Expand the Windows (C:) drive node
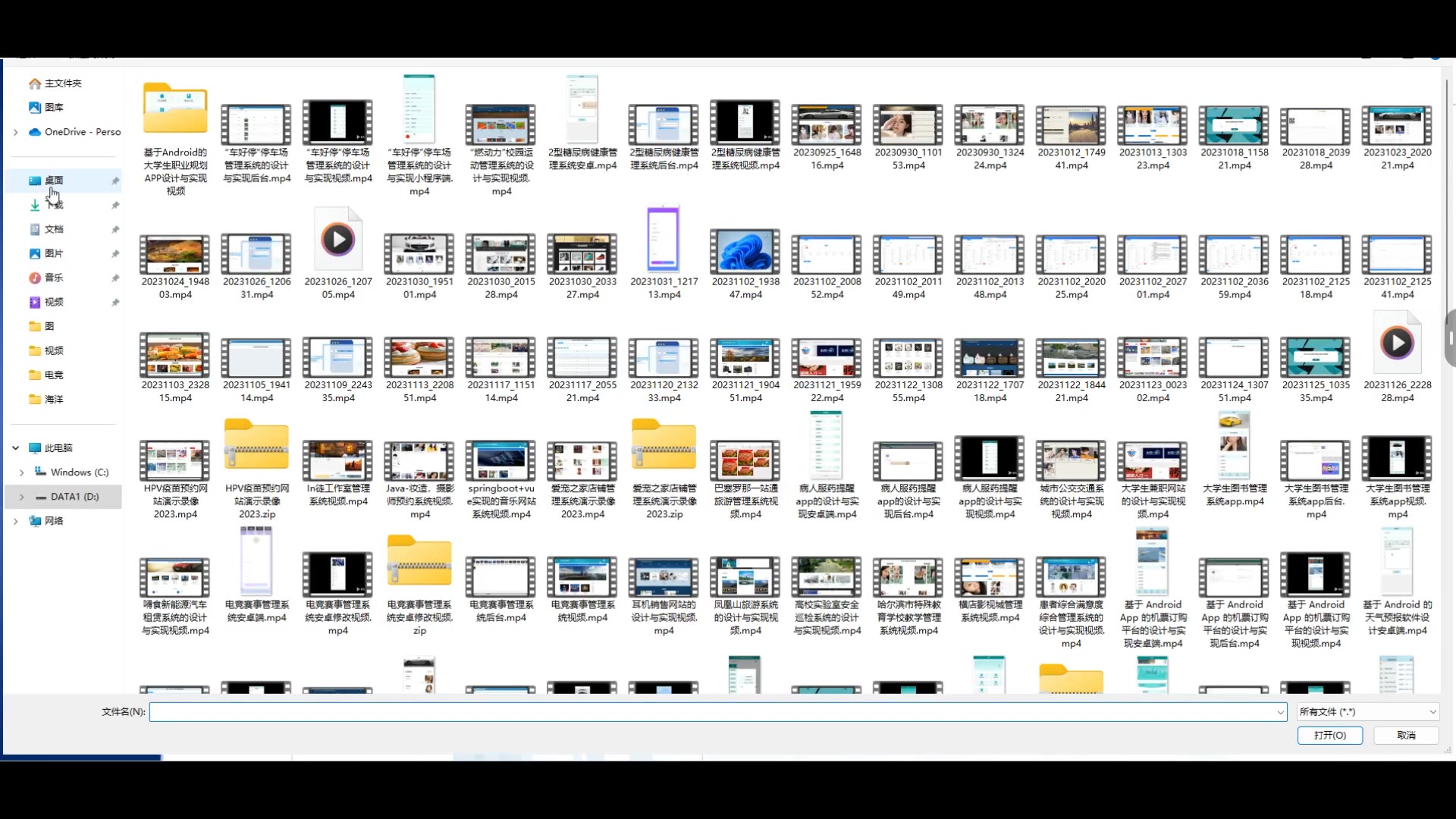1456x819 pixels. pyautogui.click(x=22, y=472)
